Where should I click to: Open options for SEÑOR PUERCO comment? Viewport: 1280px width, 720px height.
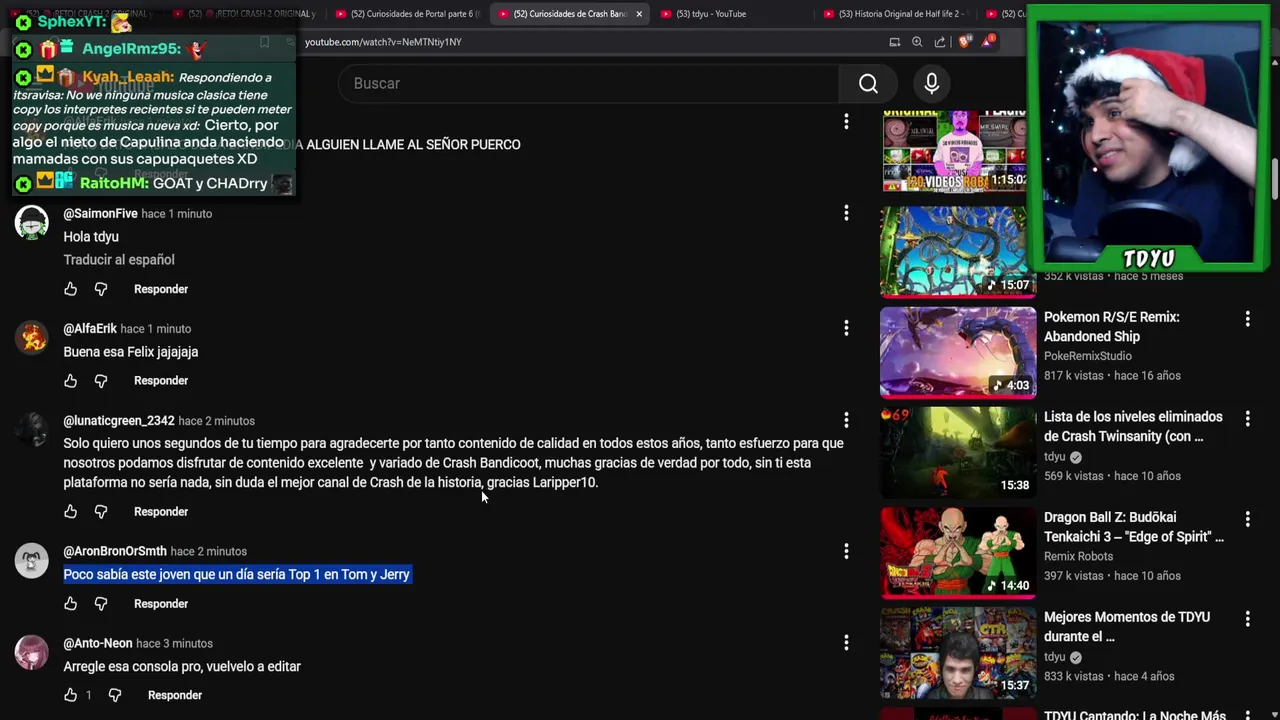(846, 121)
